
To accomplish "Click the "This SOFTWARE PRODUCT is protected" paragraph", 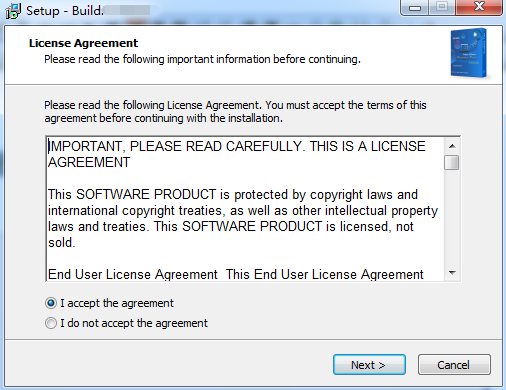I will pos(243,218).
